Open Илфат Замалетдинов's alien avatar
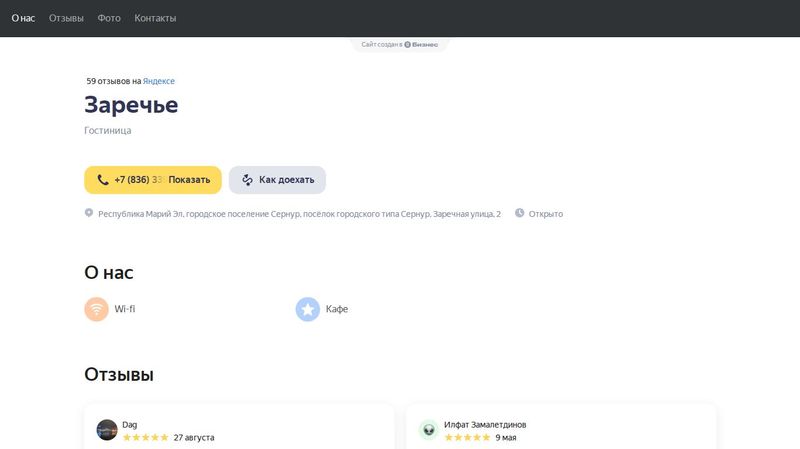800x449 pixels. click(x=429, y=430)
